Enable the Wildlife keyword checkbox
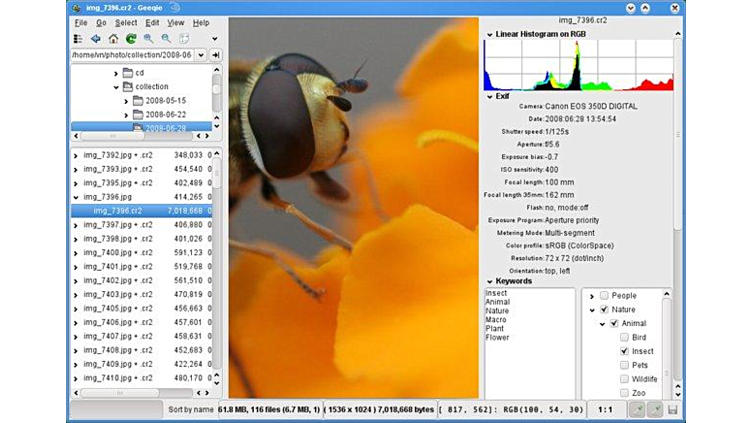This screenshot has height=423, width=752. (624, 380)
